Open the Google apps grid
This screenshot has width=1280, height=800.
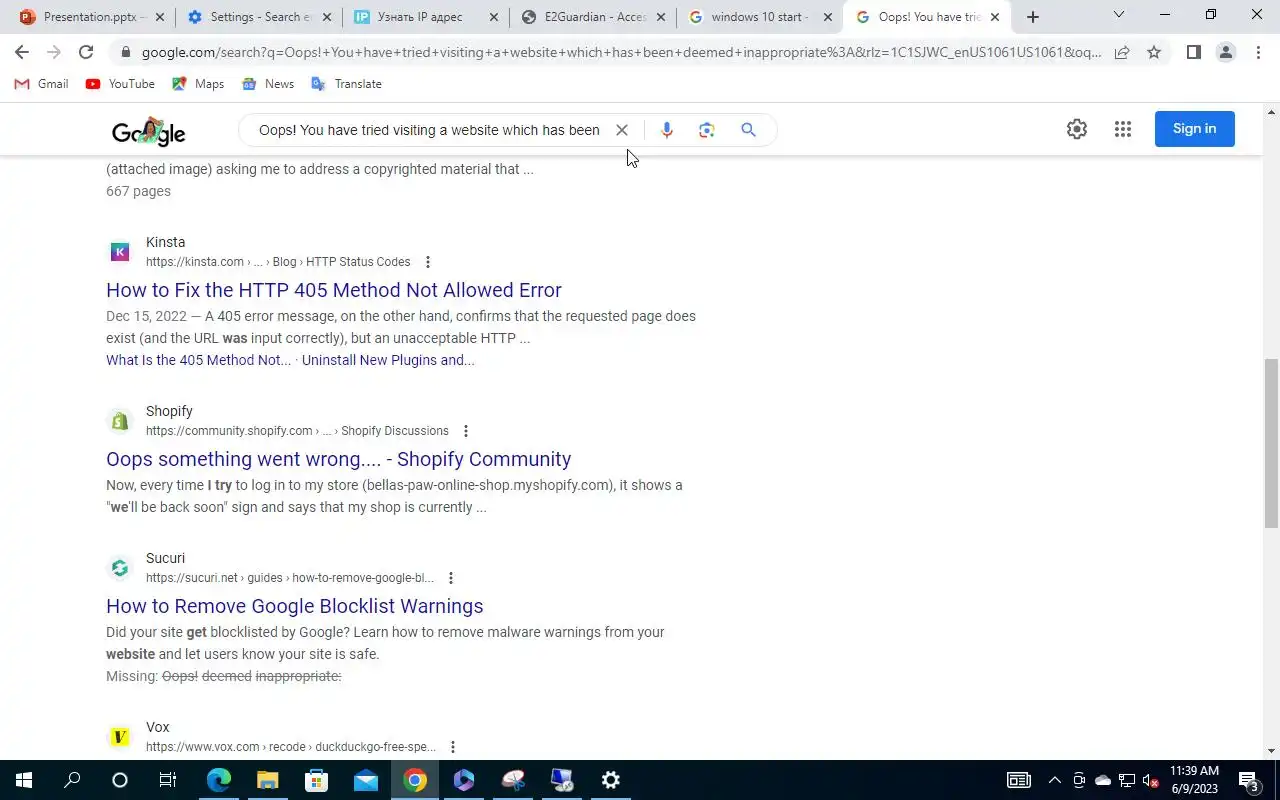tap(1123, 129)
